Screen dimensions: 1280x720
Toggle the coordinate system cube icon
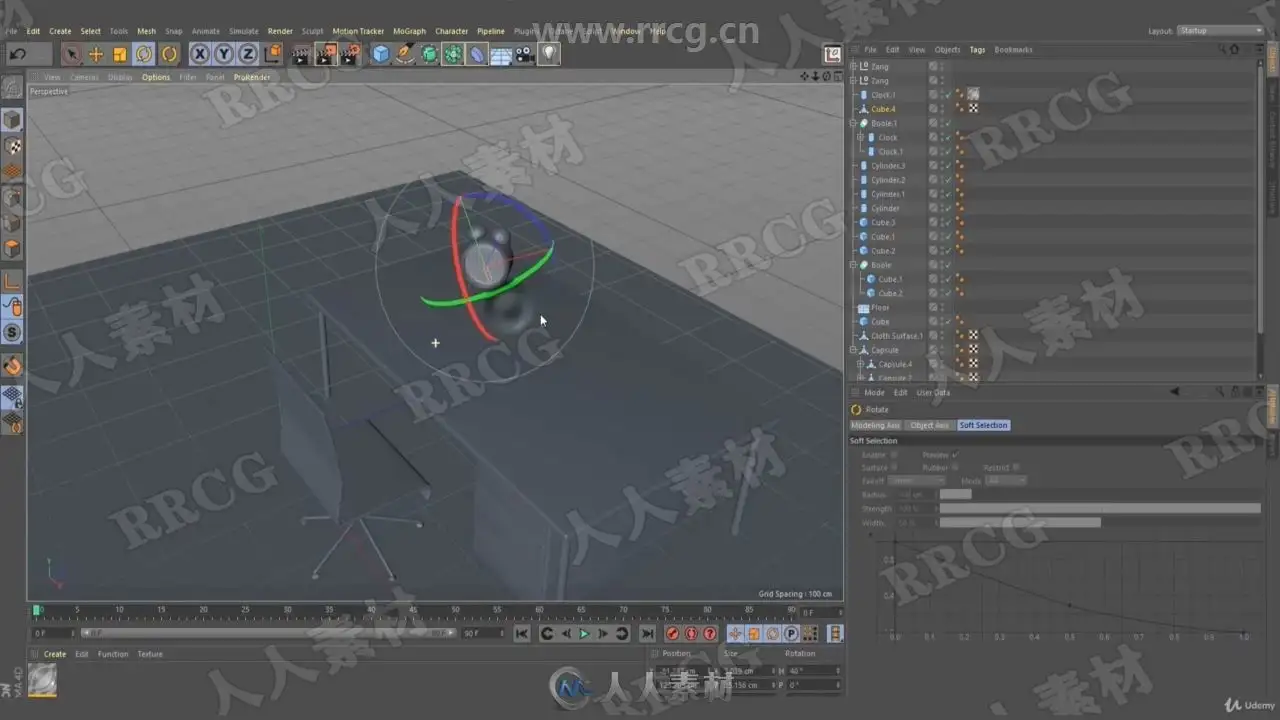[x=273, y=54]
